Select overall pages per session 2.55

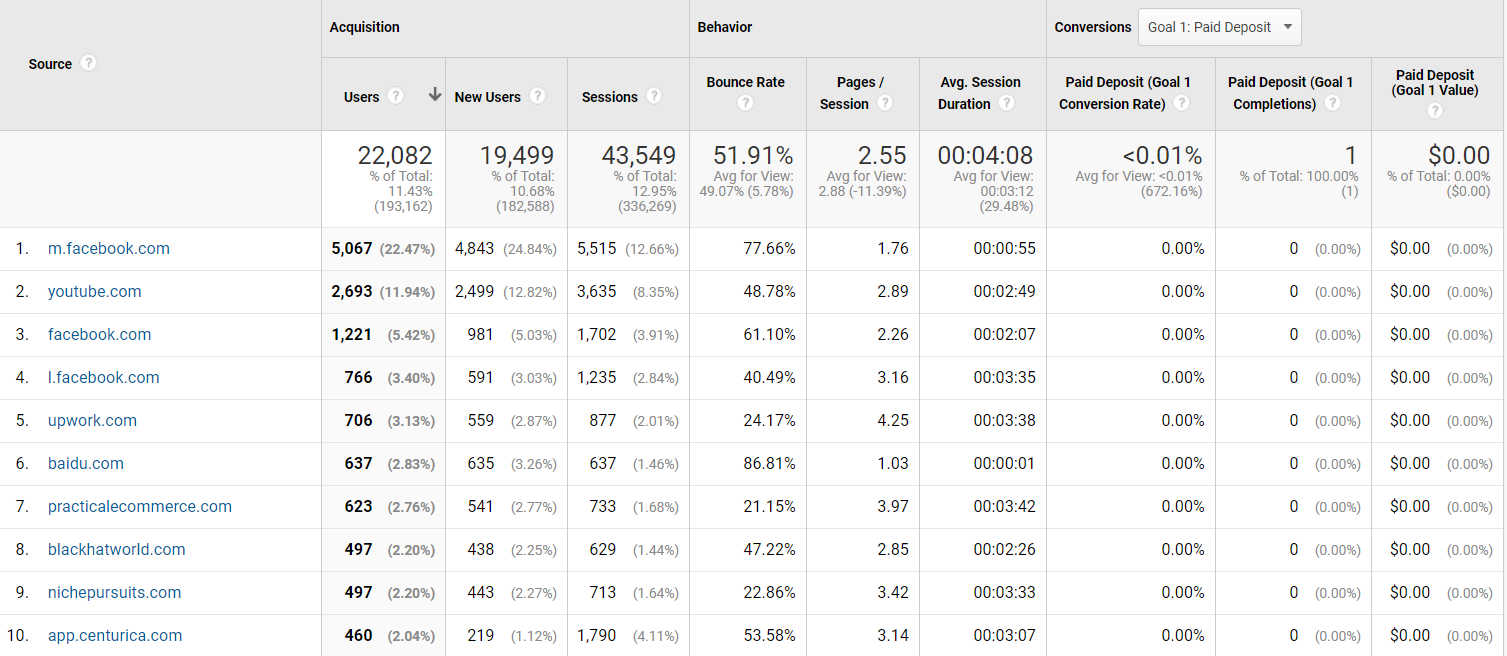tap(882, 156)
